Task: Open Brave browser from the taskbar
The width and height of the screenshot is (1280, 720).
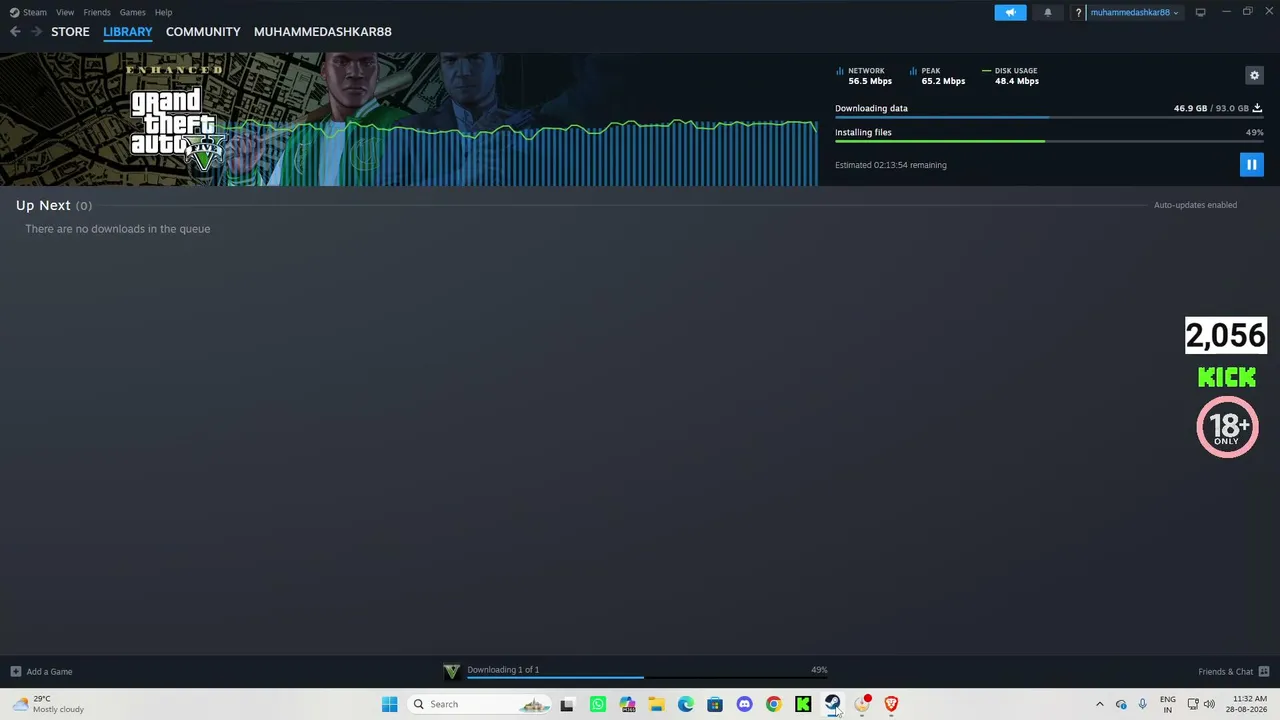Action: tap(891, 704)
